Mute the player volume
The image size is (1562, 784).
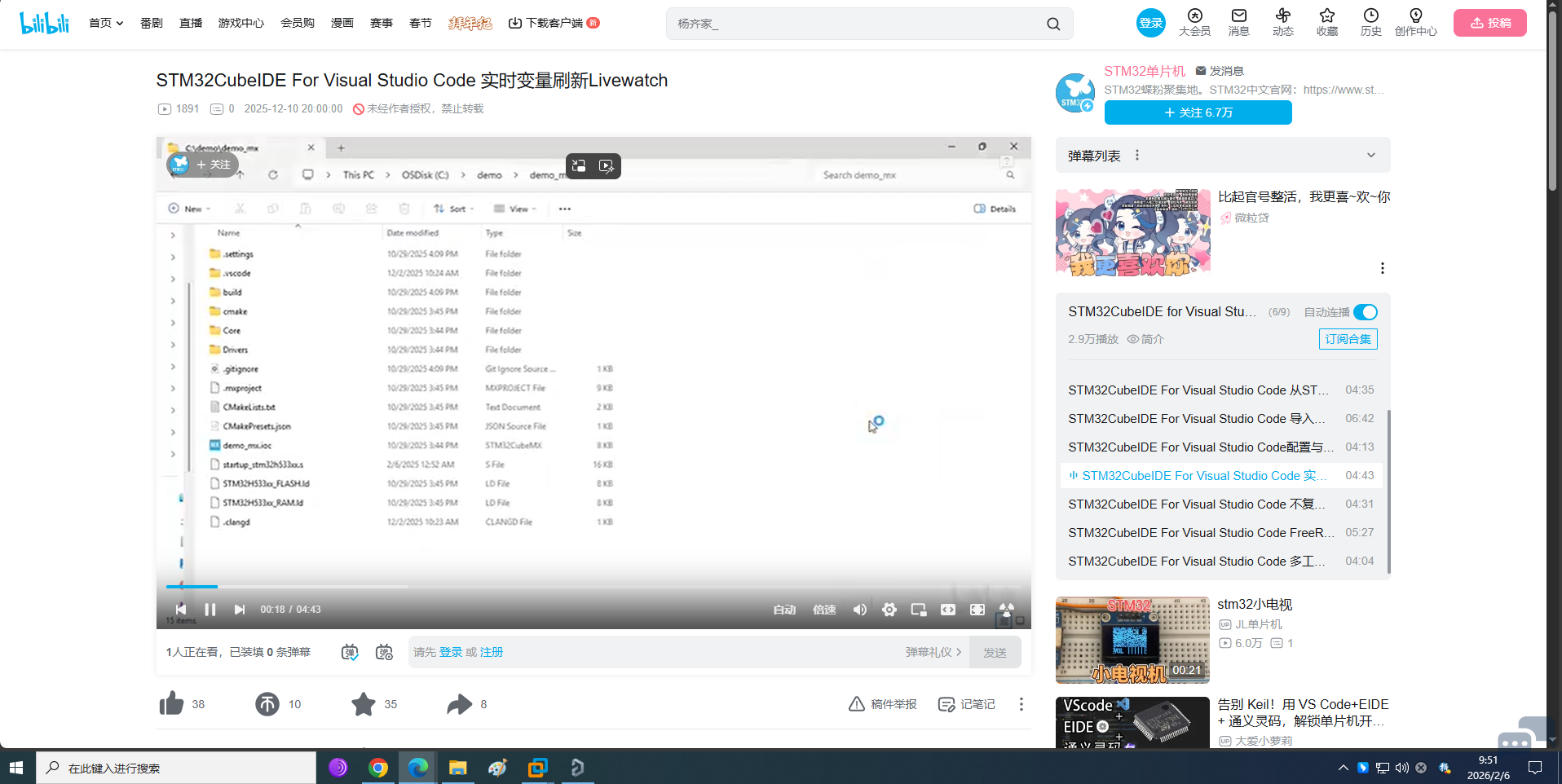[x=860, y=610]
